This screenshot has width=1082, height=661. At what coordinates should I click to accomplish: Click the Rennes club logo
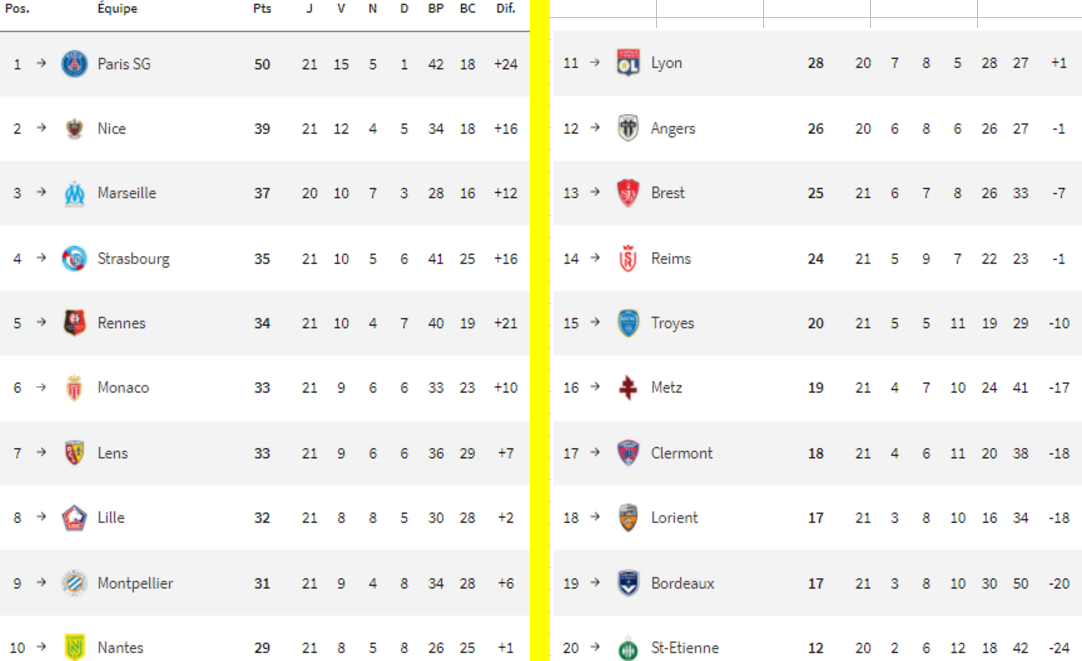coord(74,323)
